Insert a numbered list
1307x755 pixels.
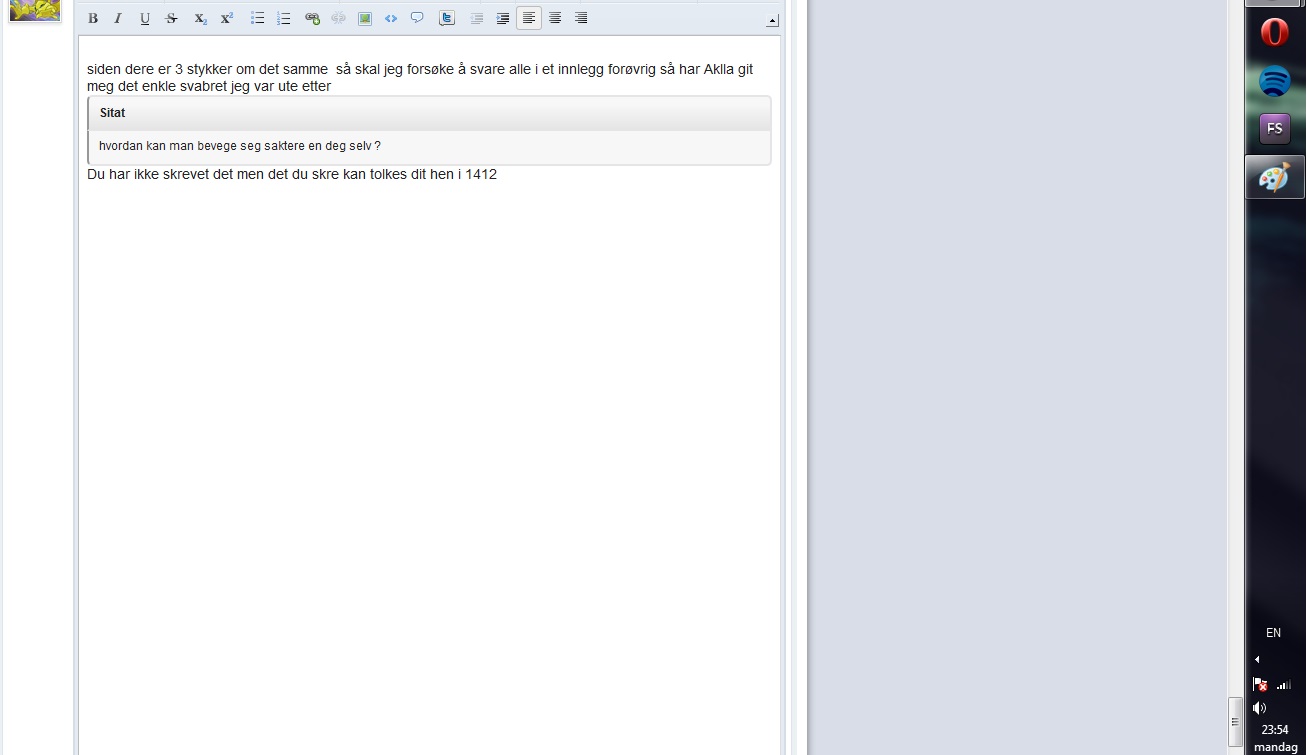[284, 19]
